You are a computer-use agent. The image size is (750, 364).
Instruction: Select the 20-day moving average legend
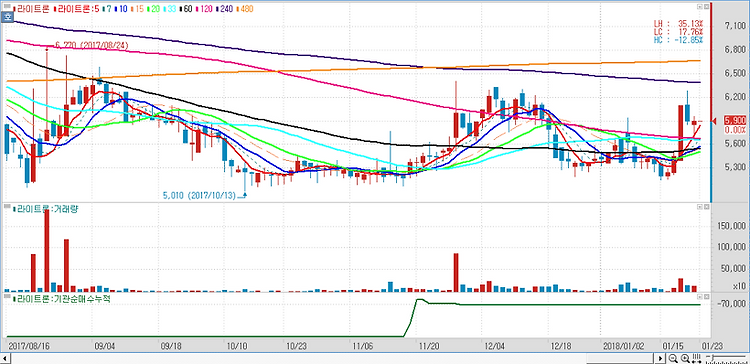(x=154, y=9)
